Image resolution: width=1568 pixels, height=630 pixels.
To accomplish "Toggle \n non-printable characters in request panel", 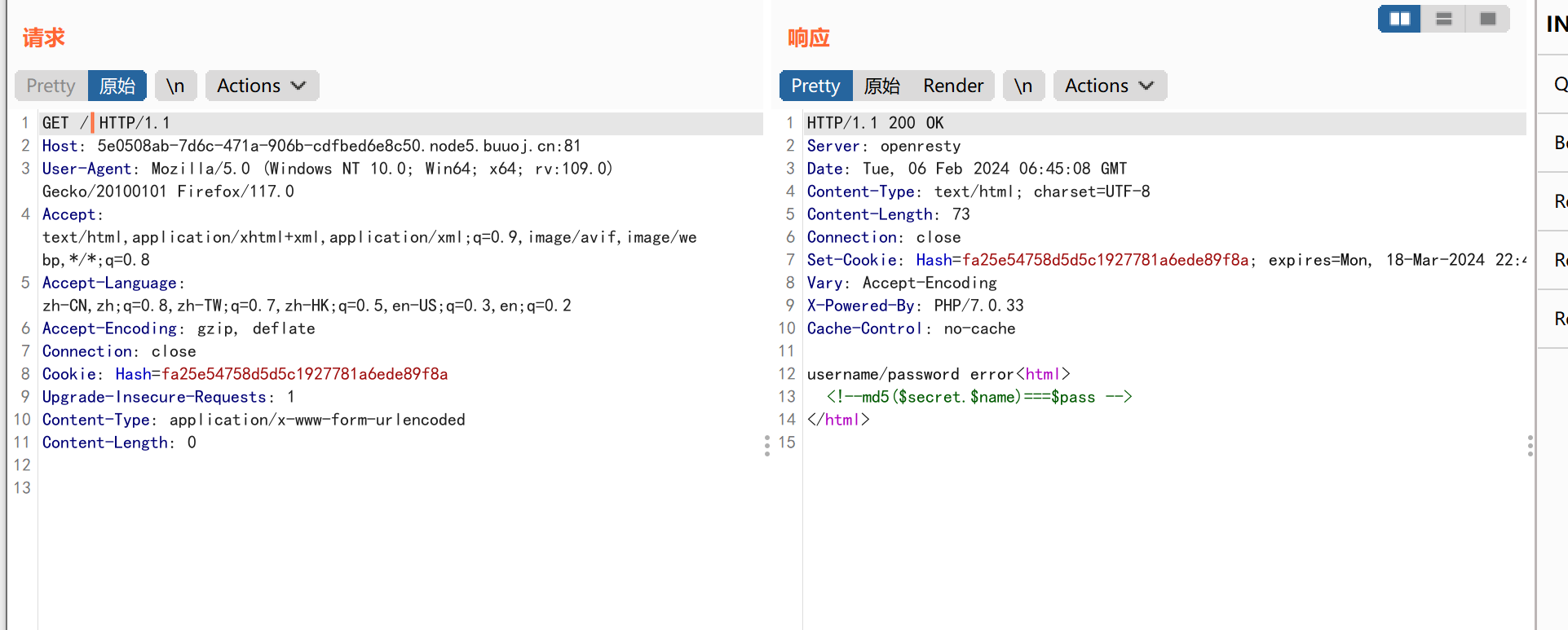I will [x=175, y=86].
